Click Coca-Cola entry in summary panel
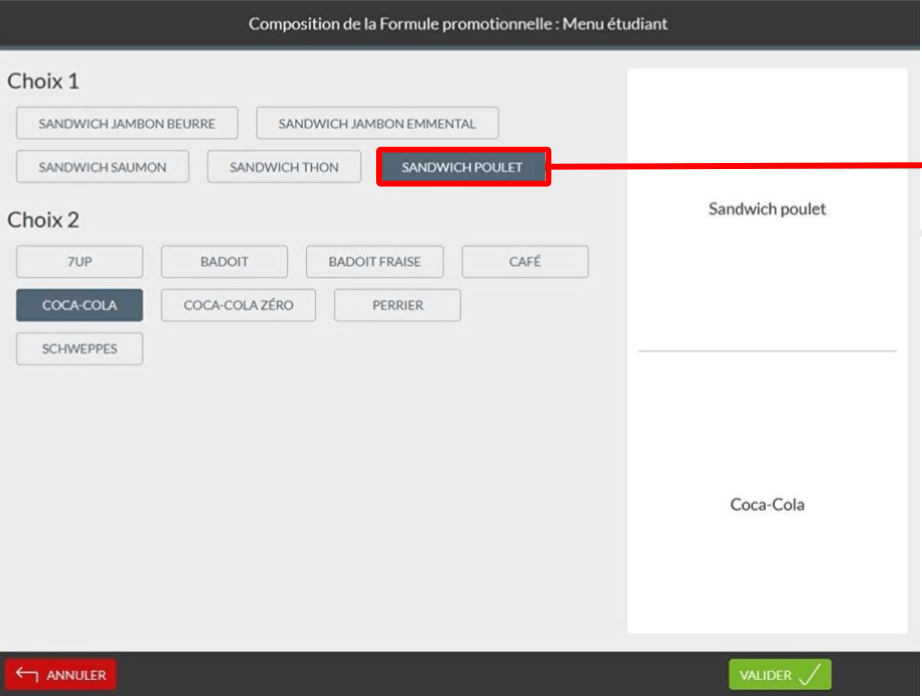The image size is (922, 696). pos(767,504)
